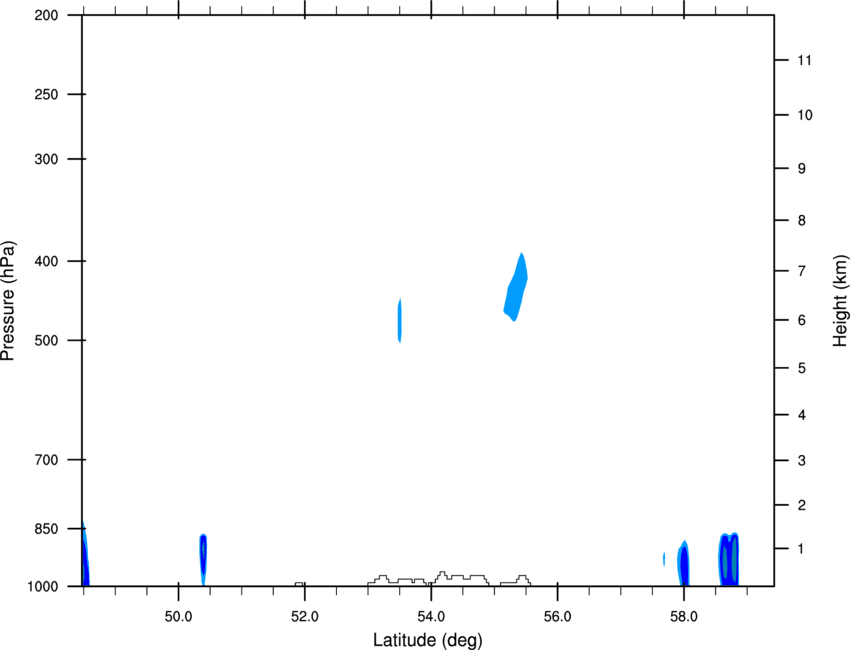Click the 2 km height label
Screen dimensions: 850x650
pos(802,505)
